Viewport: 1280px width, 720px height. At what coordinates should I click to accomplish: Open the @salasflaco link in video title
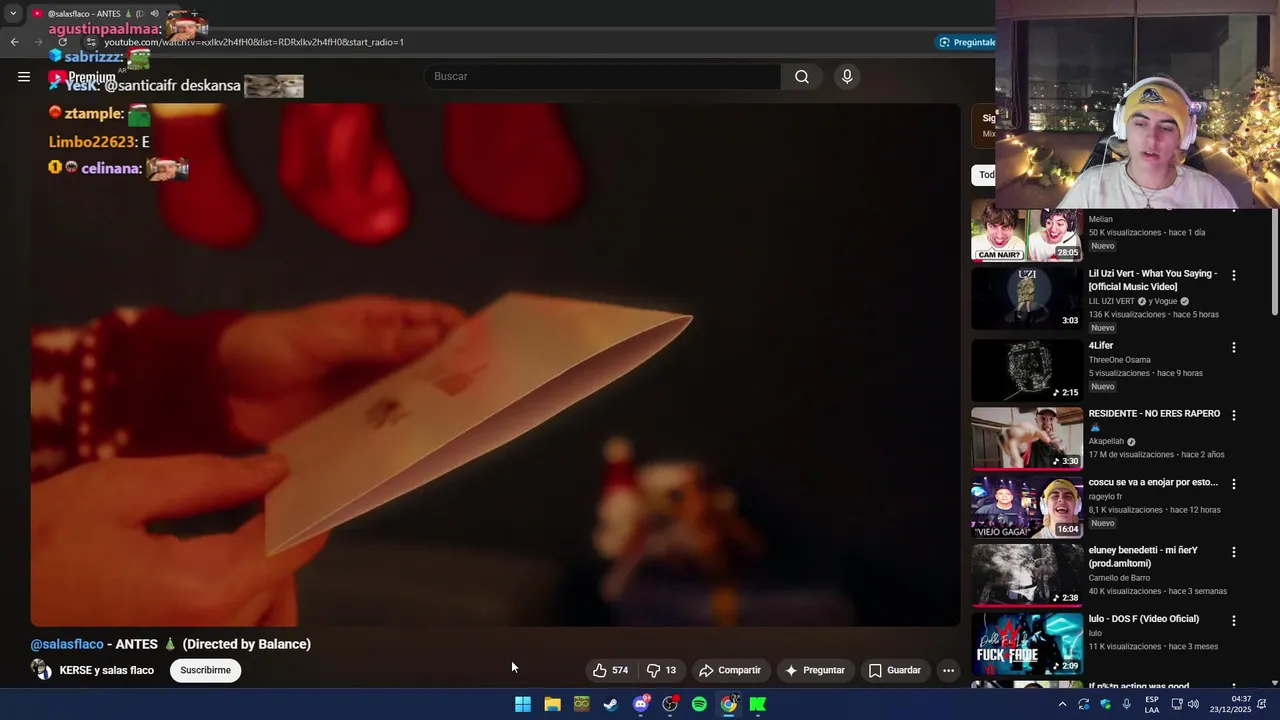67,644
